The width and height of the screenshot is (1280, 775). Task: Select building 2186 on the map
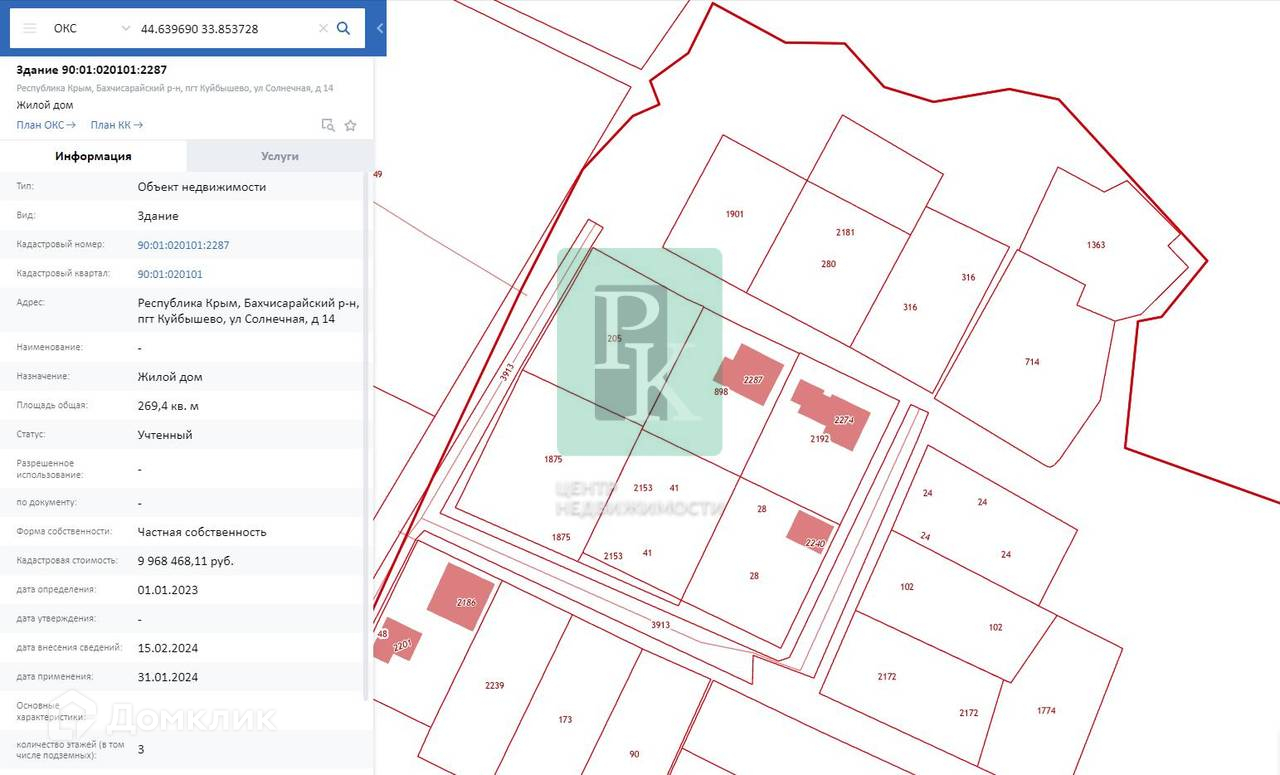(461, 597)
